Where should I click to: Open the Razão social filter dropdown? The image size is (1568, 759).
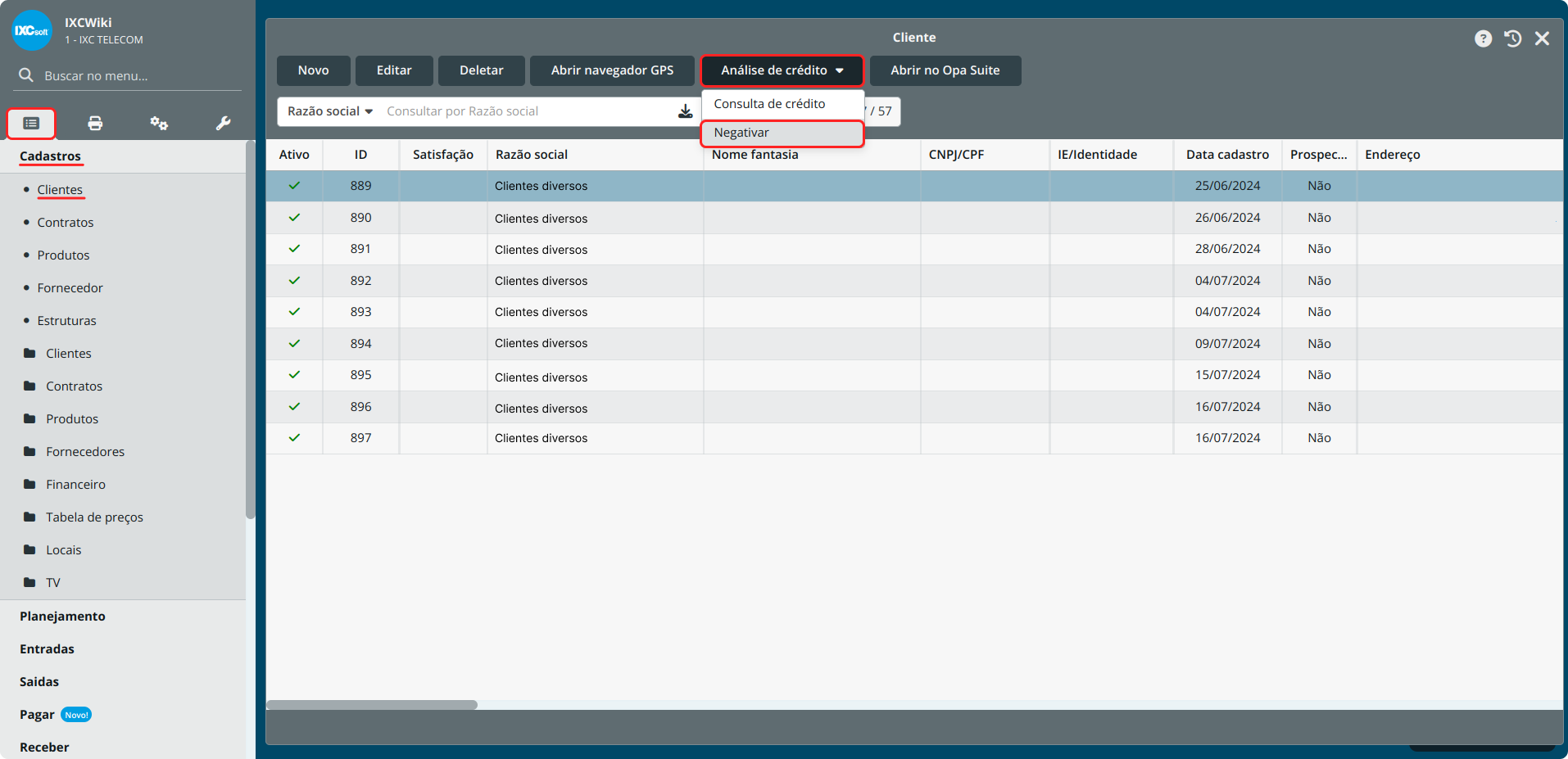[x=330, y=111]
